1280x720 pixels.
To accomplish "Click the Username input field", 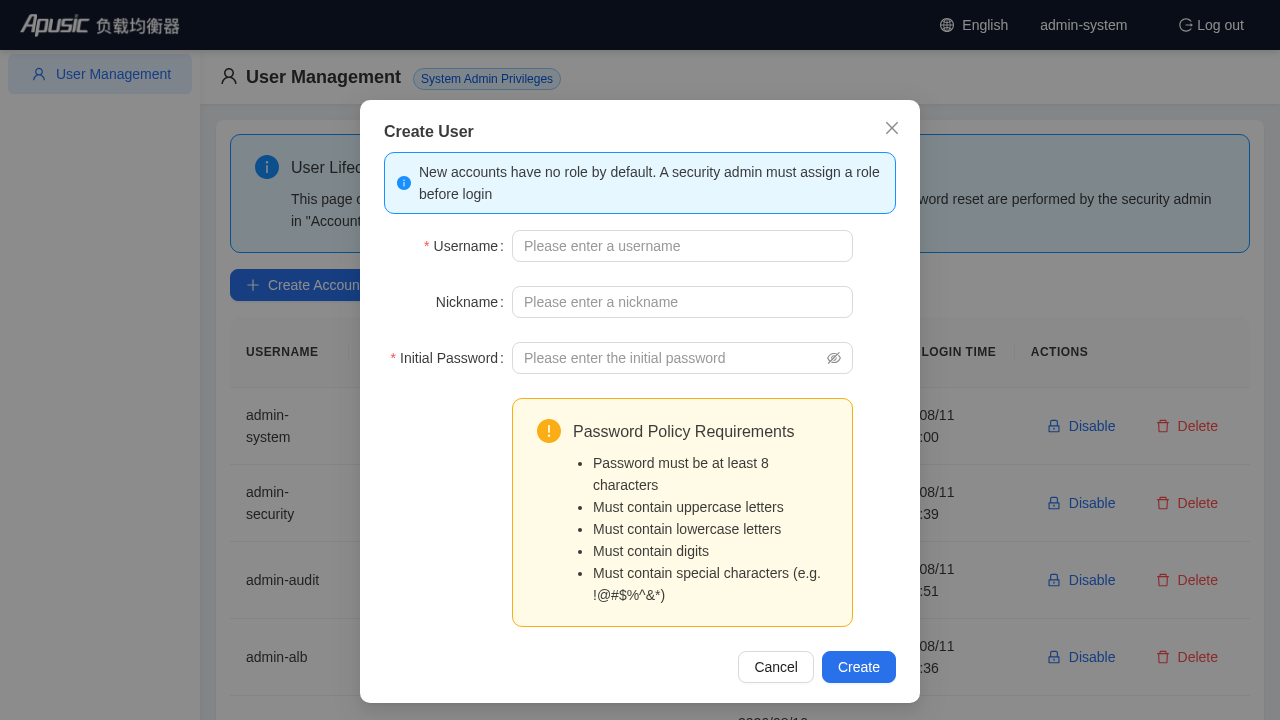I will (682, 246).
